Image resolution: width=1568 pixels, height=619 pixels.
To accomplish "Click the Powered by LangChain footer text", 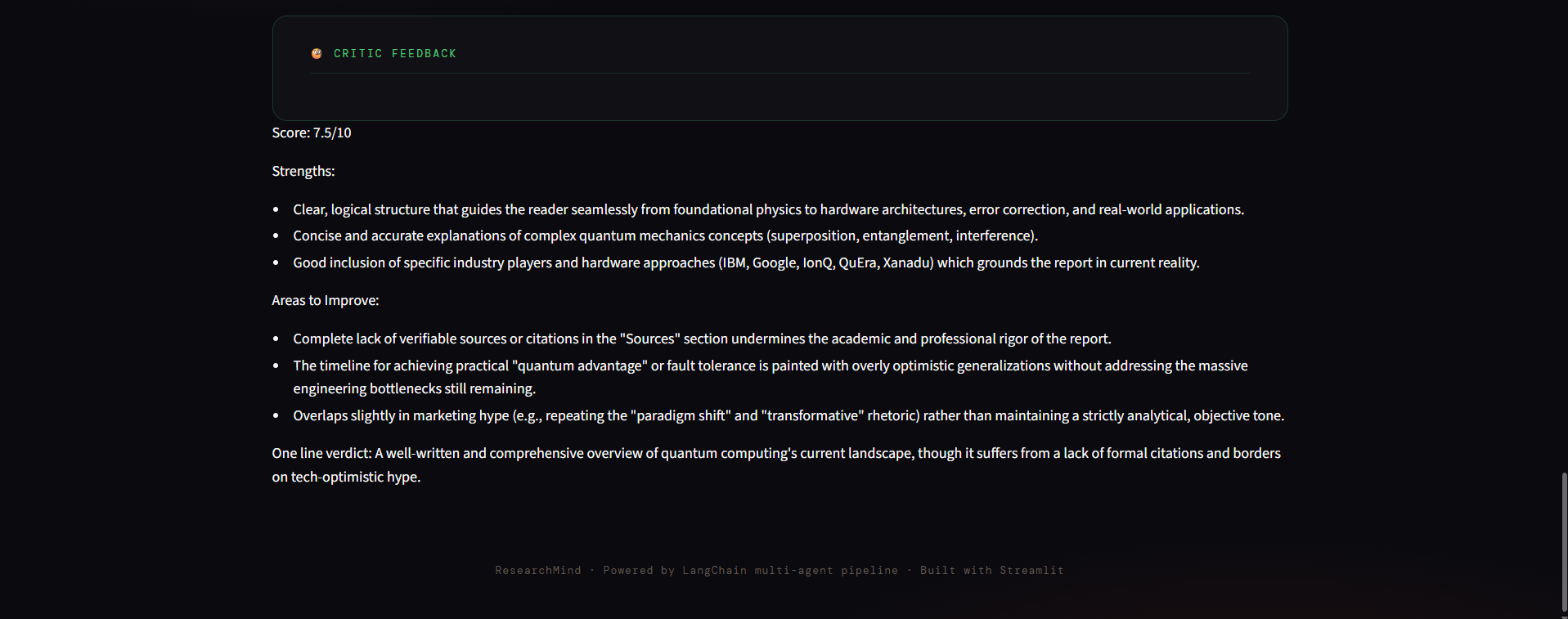I will pyautogui.click(x=750, y=571).
